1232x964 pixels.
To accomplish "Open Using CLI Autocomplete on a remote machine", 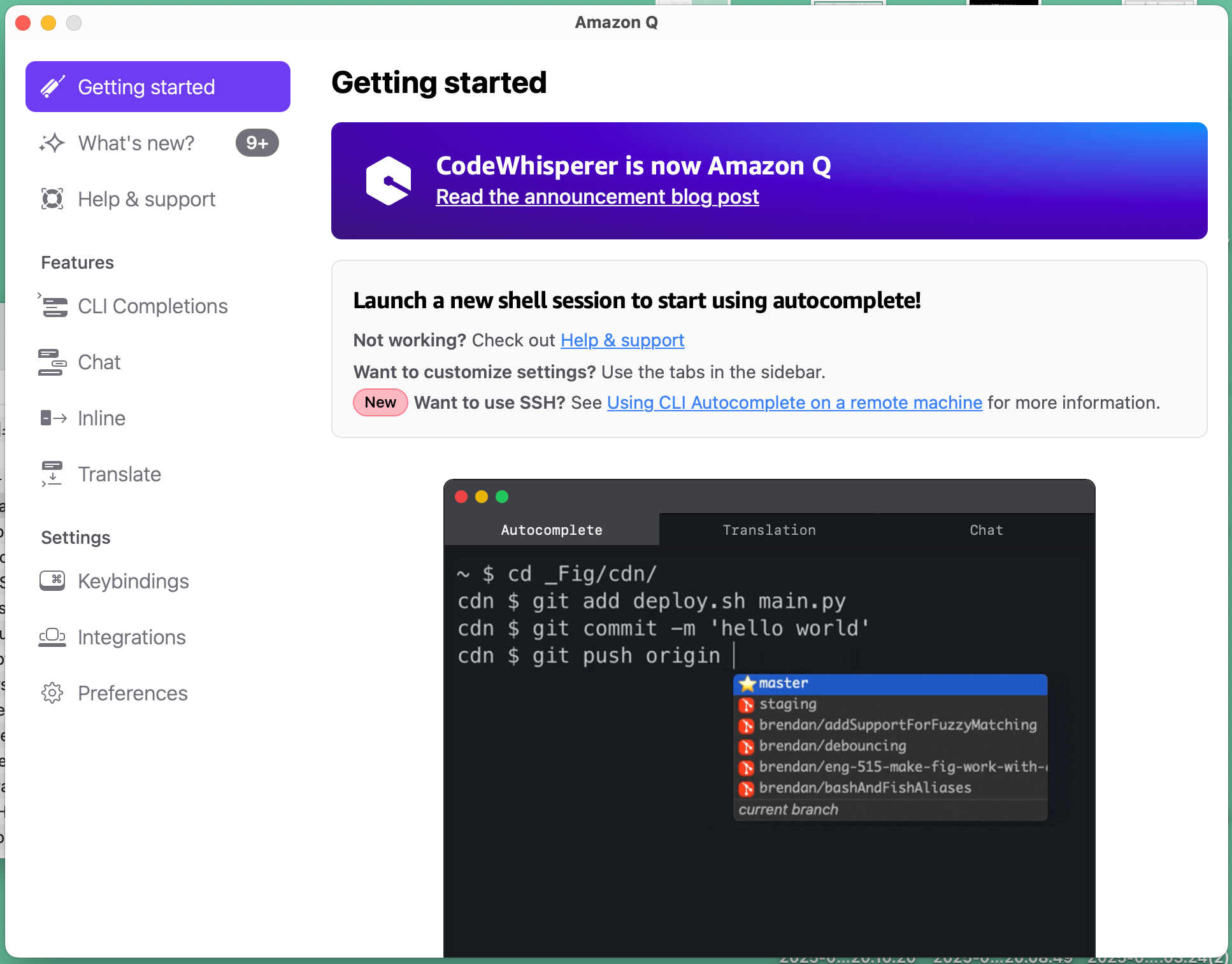I will tap(794, 402).
